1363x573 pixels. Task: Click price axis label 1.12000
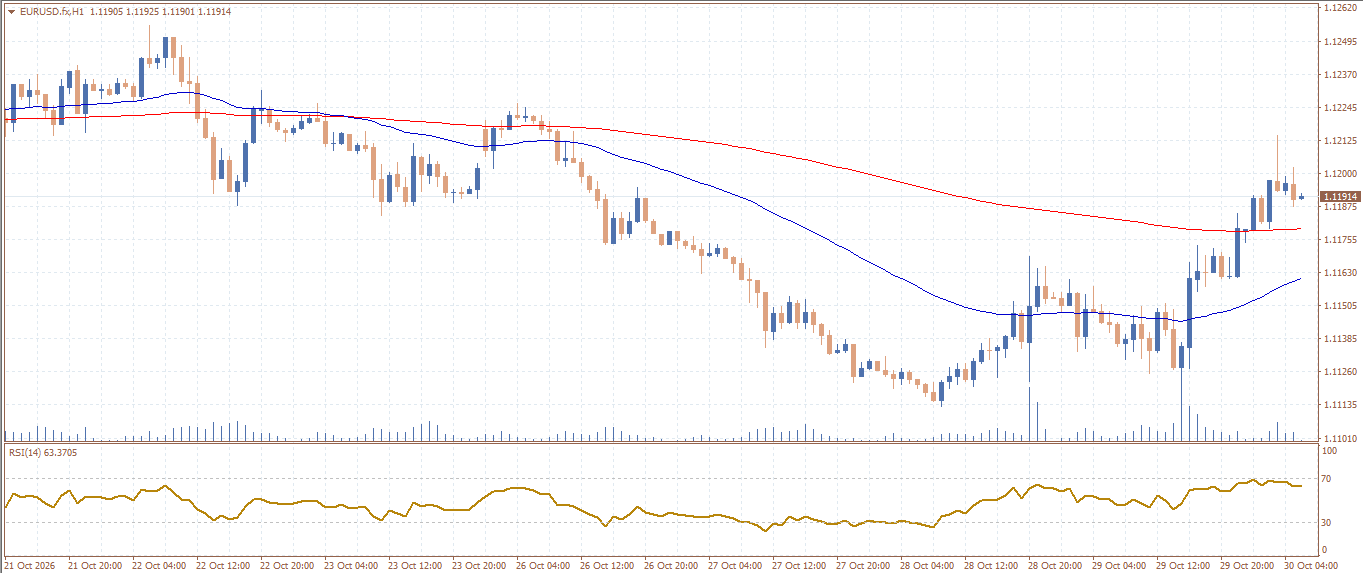[x=1338, y=174]
